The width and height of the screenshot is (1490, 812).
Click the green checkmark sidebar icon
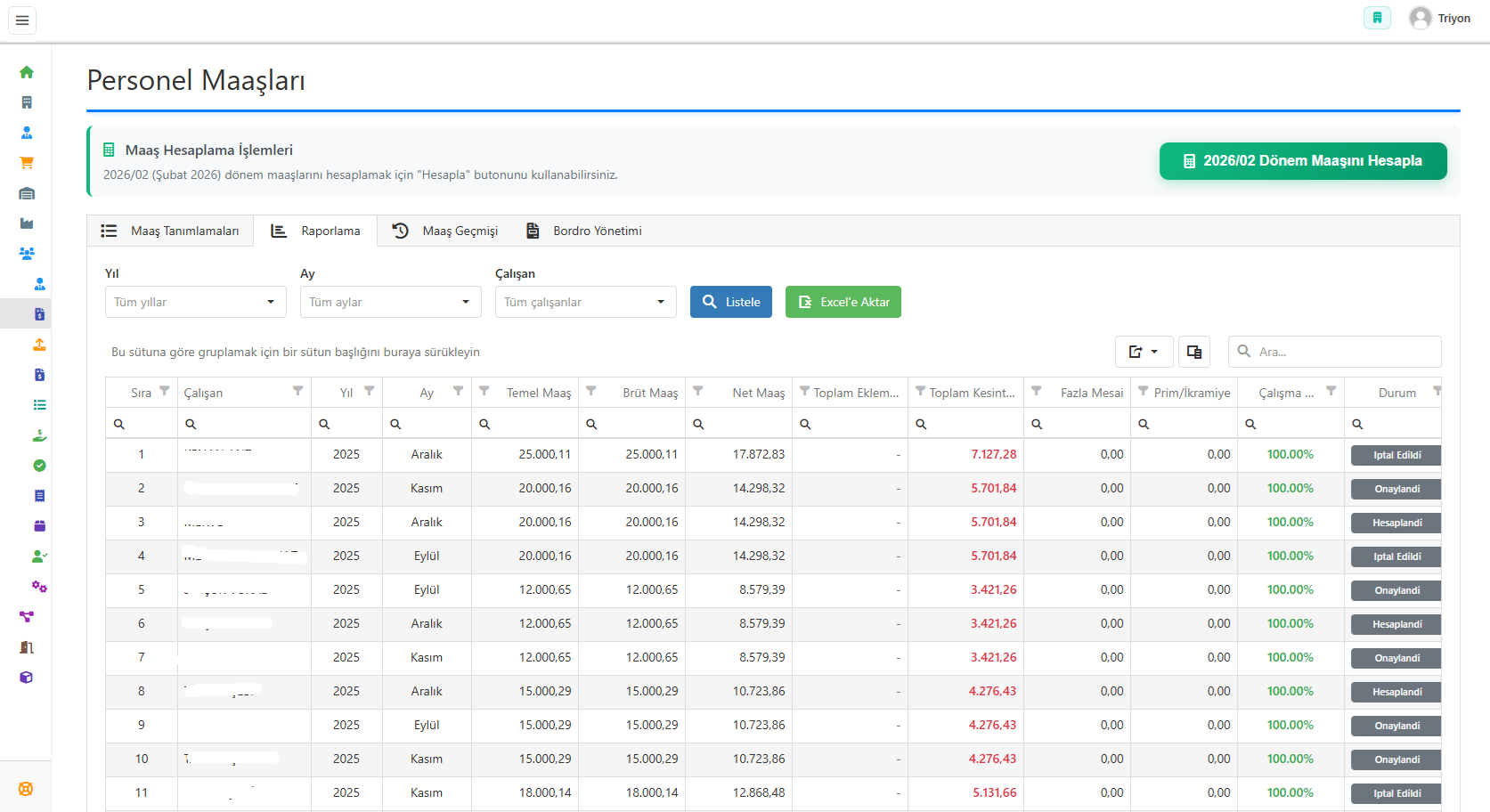39,466
